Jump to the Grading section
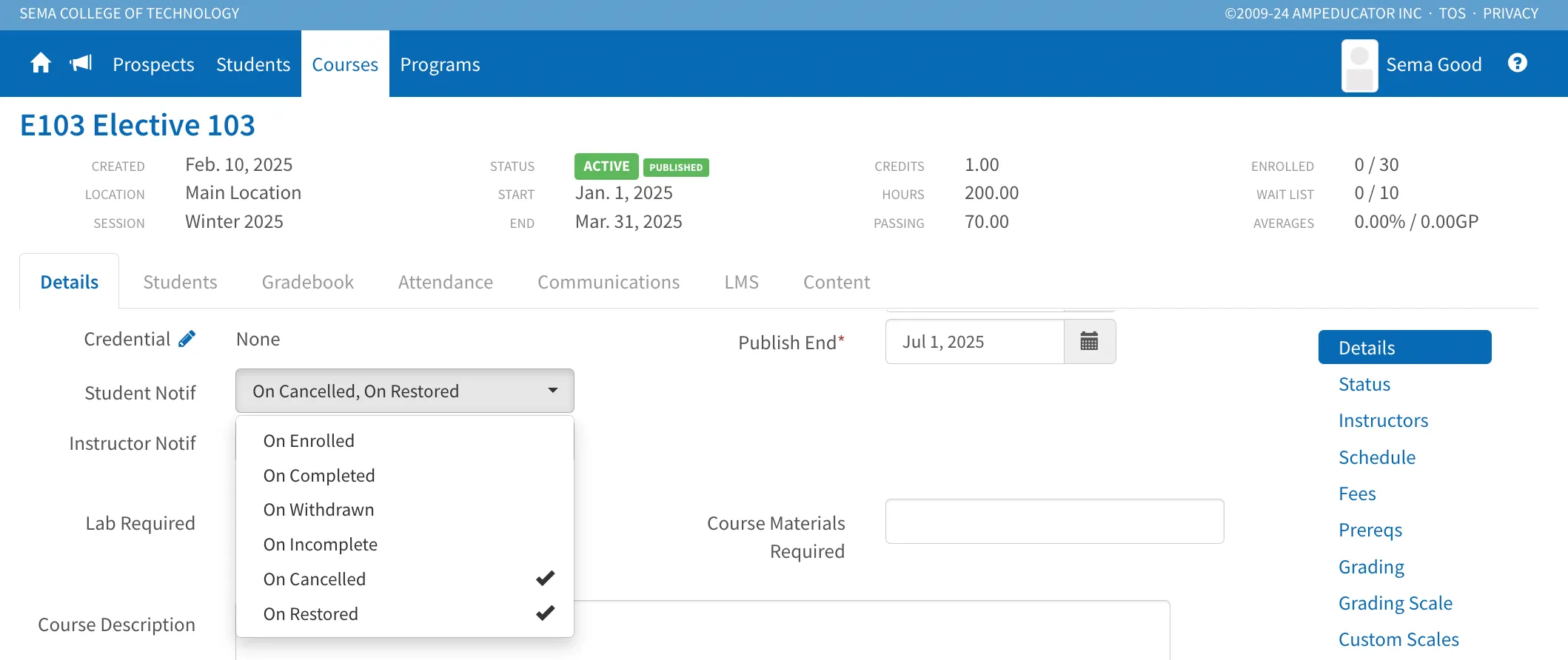This screenshot has height=660, width=1568. 1371,567
